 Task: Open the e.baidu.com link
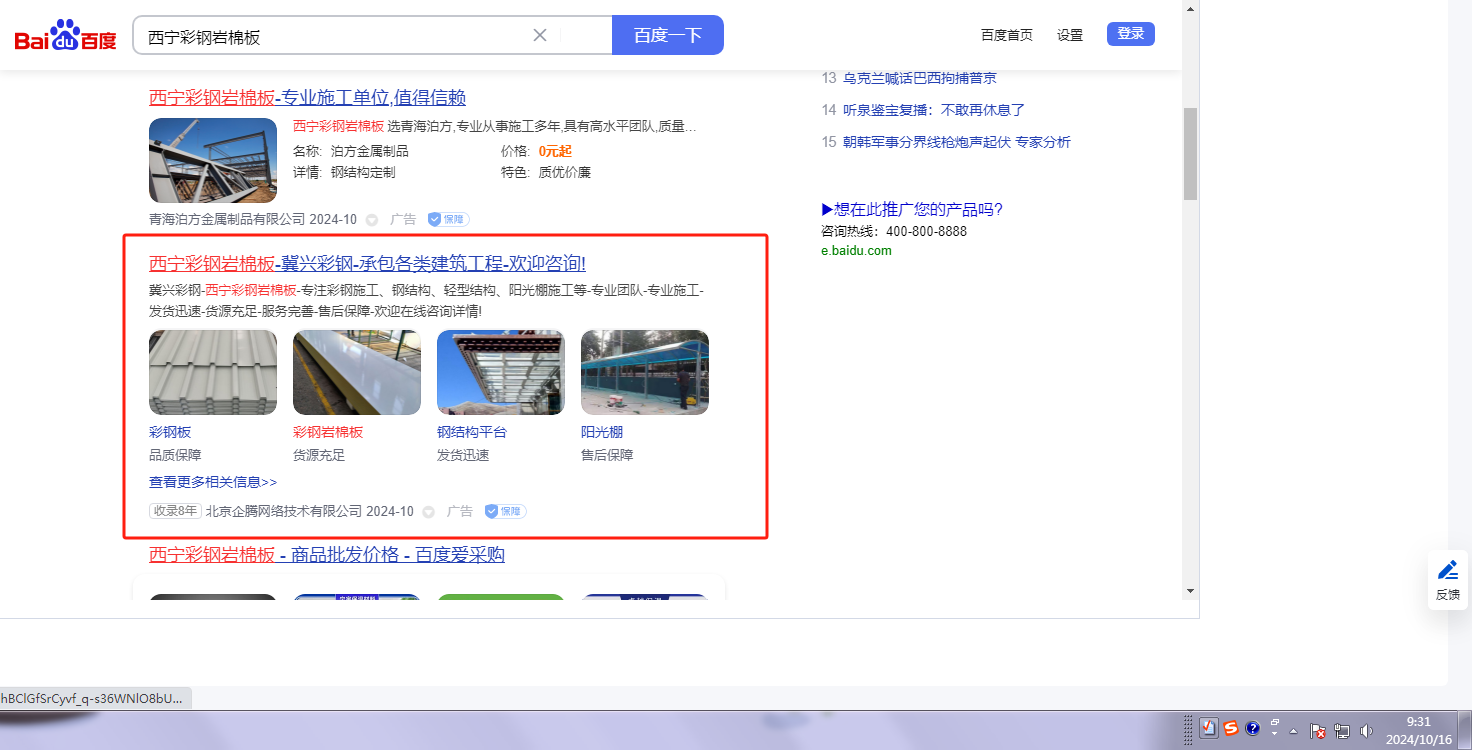pyautogui.click(x=856, y=251)
